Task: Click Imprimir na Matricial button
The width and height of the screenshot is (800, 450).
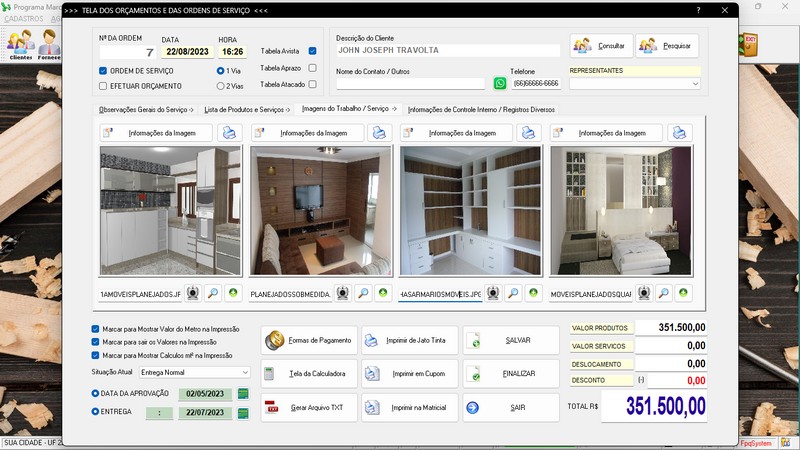Action: tap(410, 408)
